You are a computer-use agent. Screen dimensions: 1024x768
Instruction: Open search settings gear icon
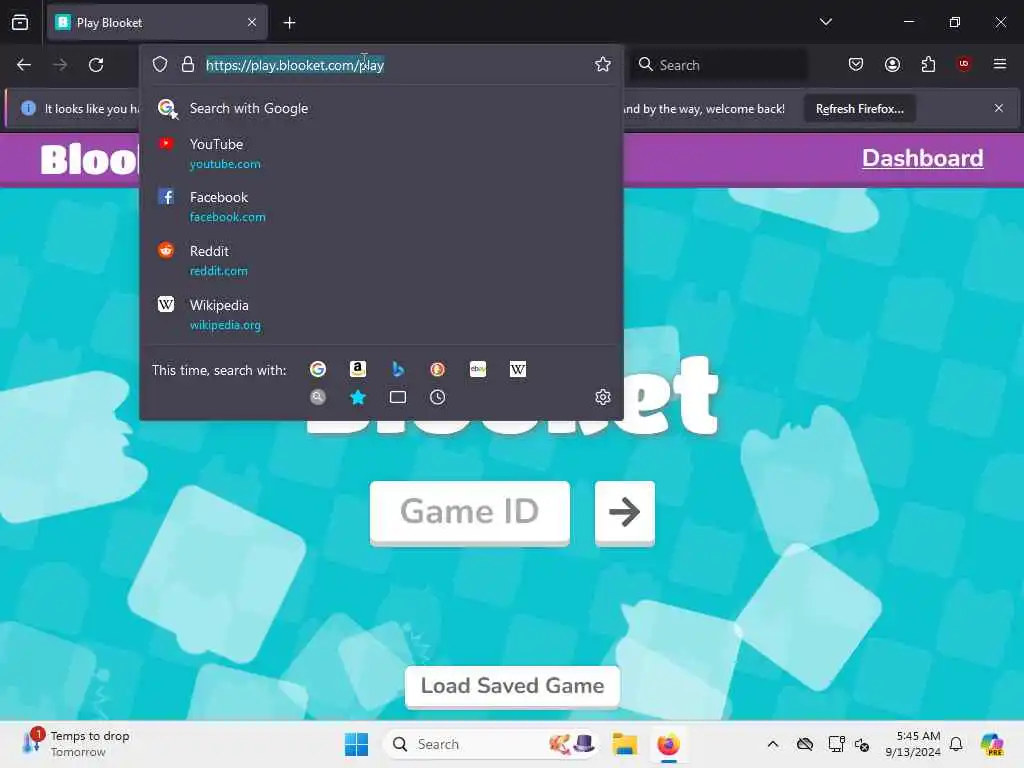click(x=603, y=397)
